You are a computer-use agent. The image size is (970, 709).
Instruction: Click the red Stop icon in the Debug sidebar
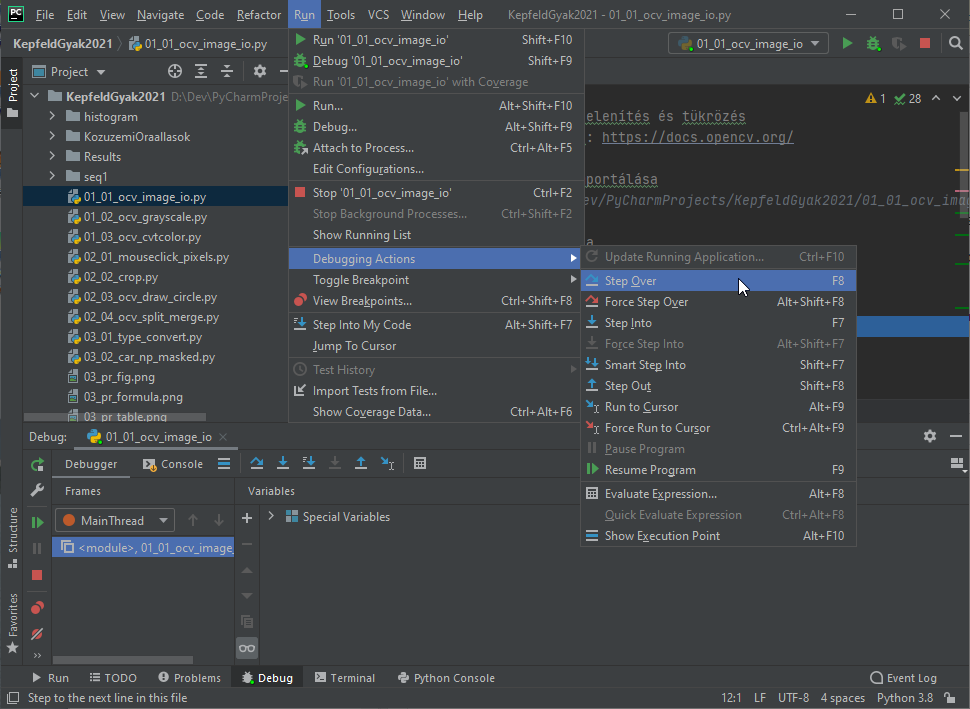(x=37, y=575)
